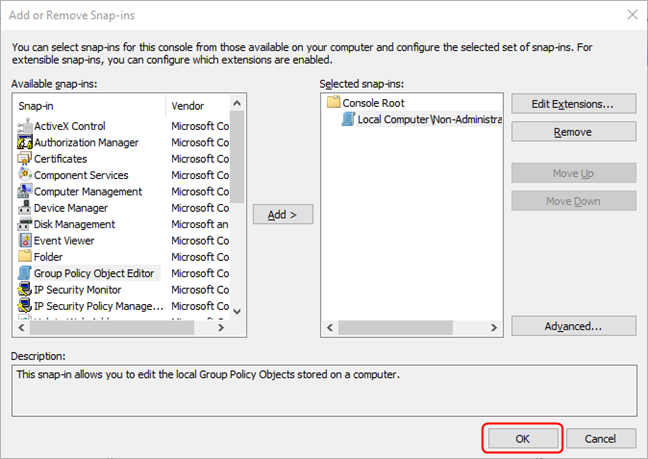Click the Event Viewer icon
The image size is (648, 459).
point(26,240)
